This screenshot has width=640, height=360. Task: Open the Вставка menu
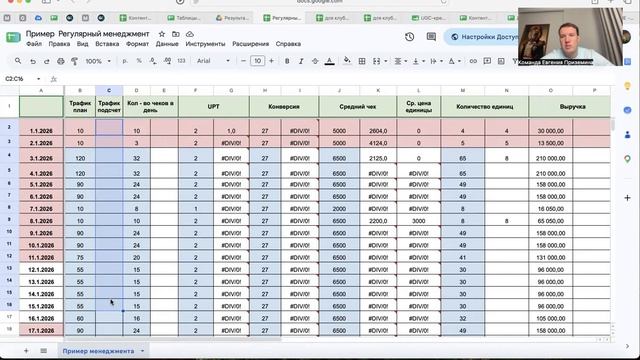coord(107,44)
